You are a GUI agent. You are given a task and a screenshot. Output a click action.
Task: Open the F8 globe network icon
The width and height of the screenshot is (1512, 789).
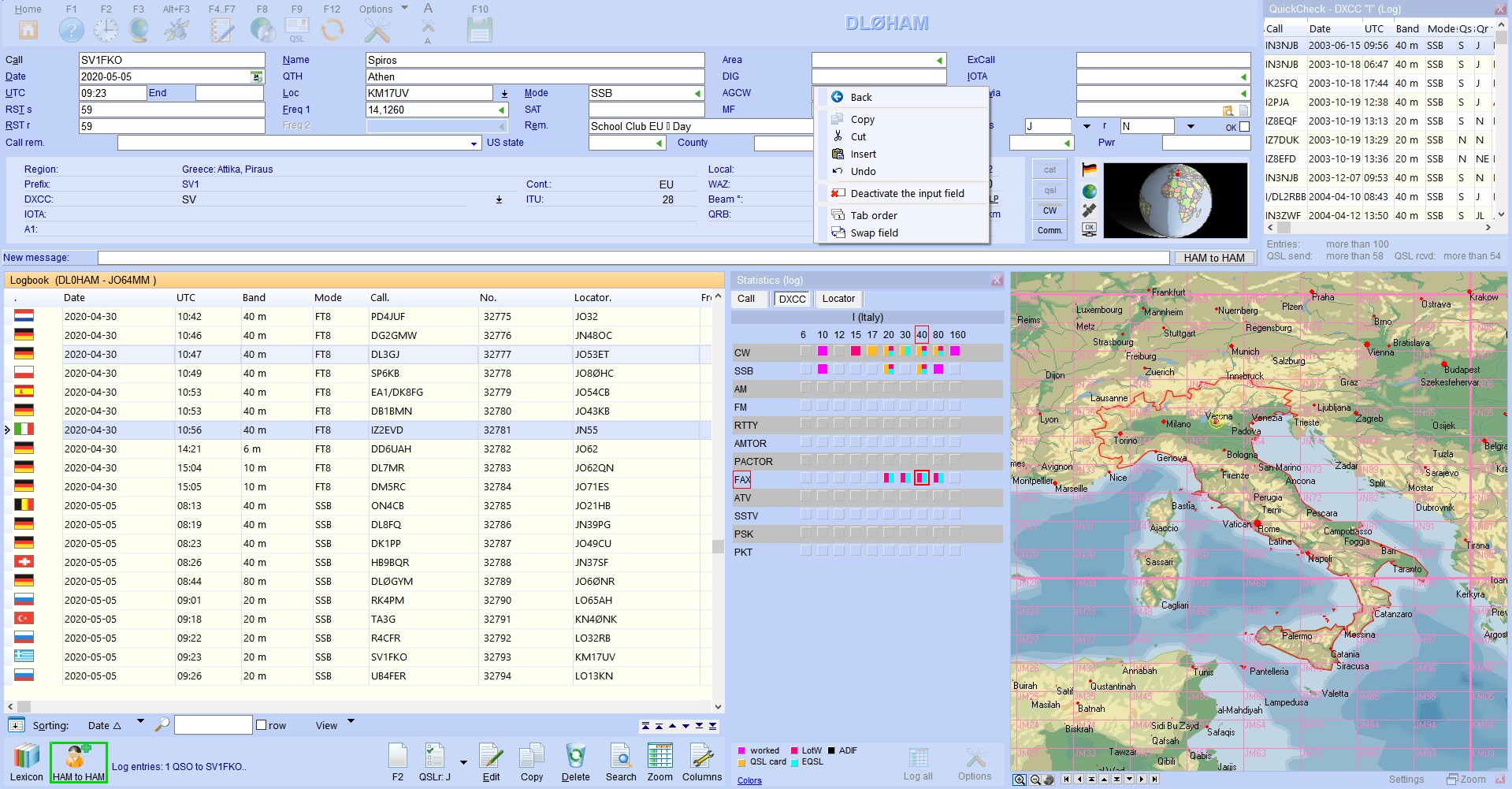tap(262, 30)
